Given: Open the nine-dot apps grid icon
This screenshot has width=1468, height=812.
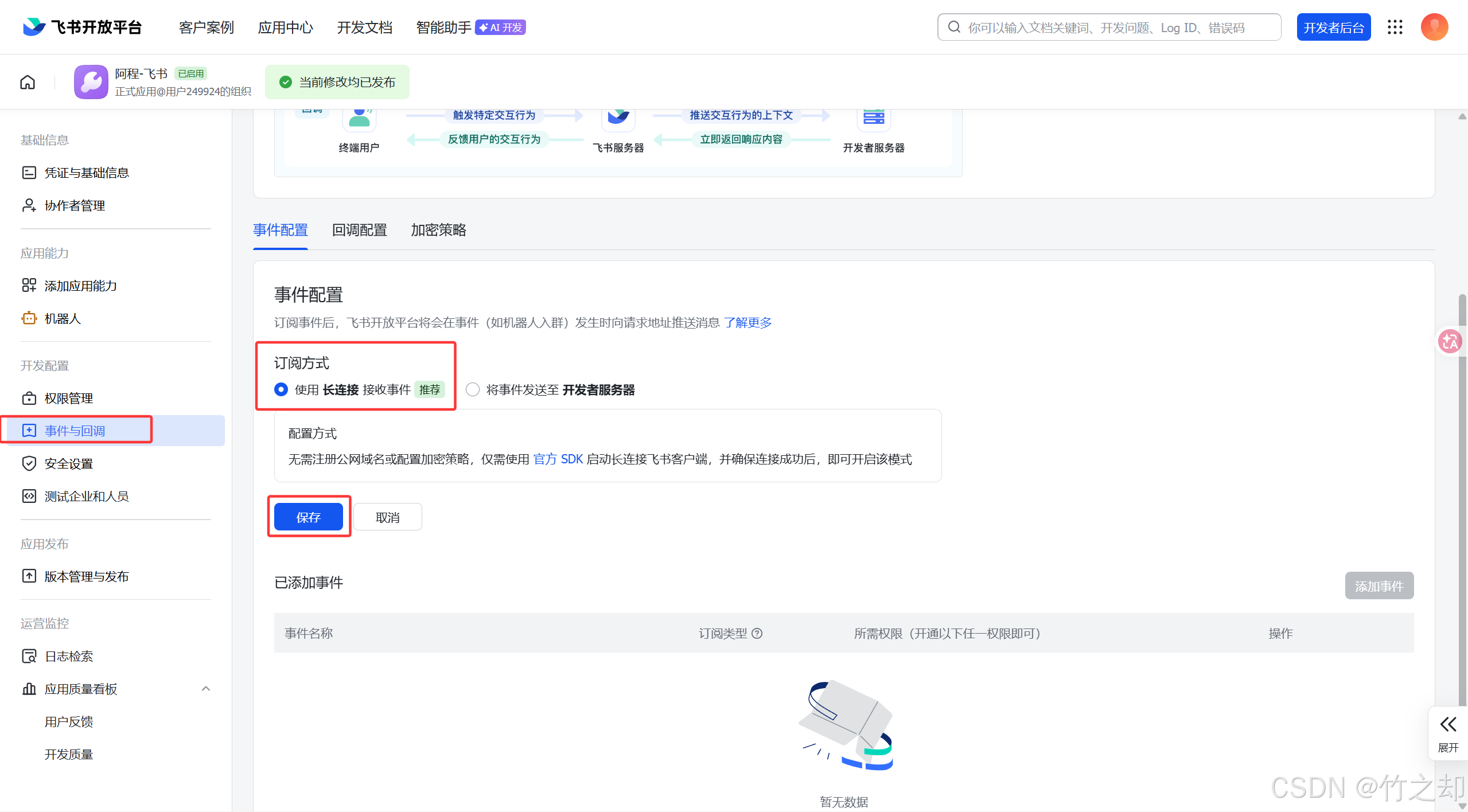Looking at the screenshot, I should 1395,27.
